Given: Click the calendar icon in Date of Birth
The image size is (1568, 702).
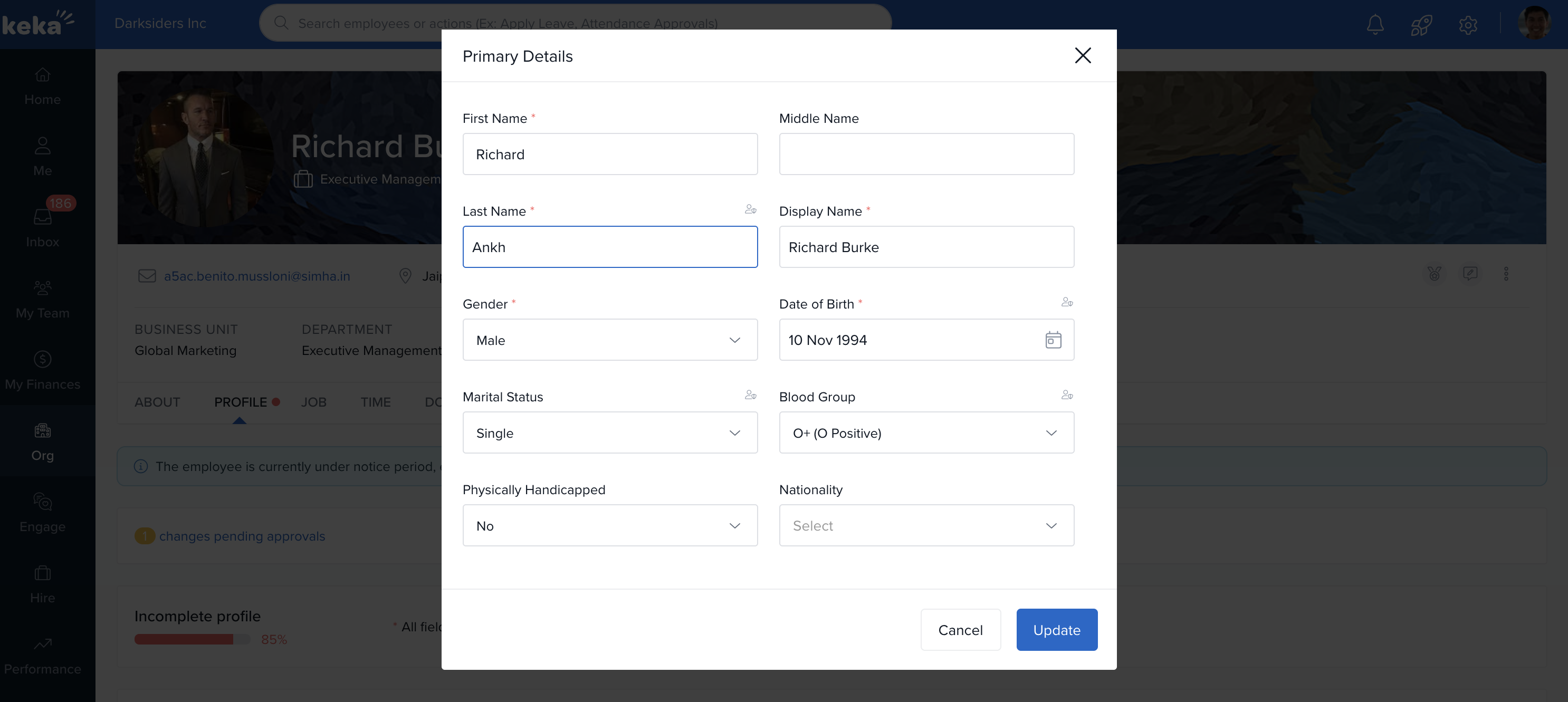Looking at the screenshot, I should point(1053,340).
